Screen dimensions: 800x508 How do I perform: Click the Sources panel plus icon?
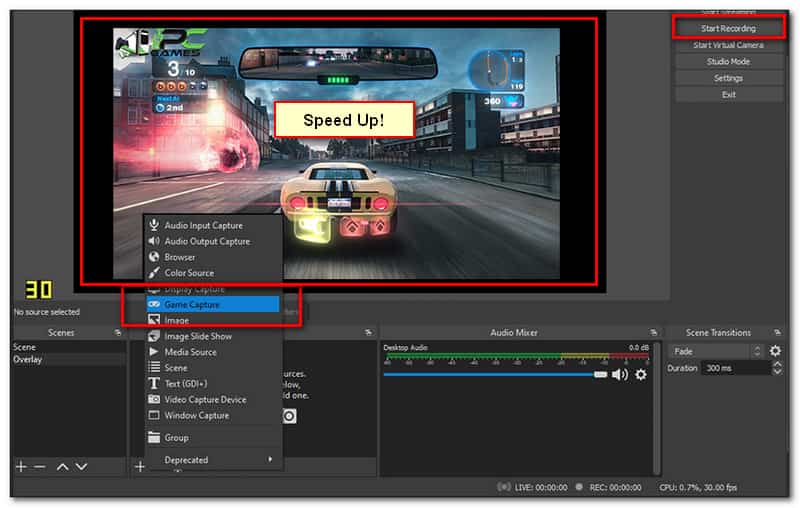[139, 466]
